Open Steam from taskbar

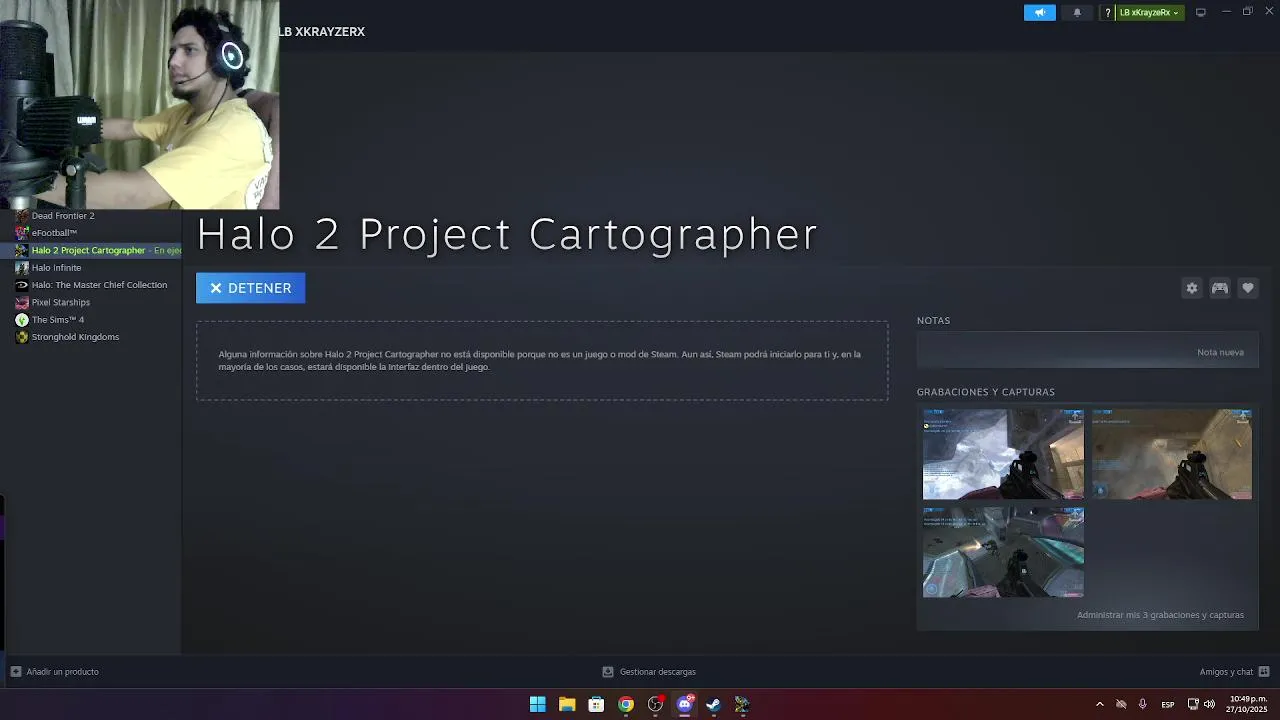click(x=713, y=704)
